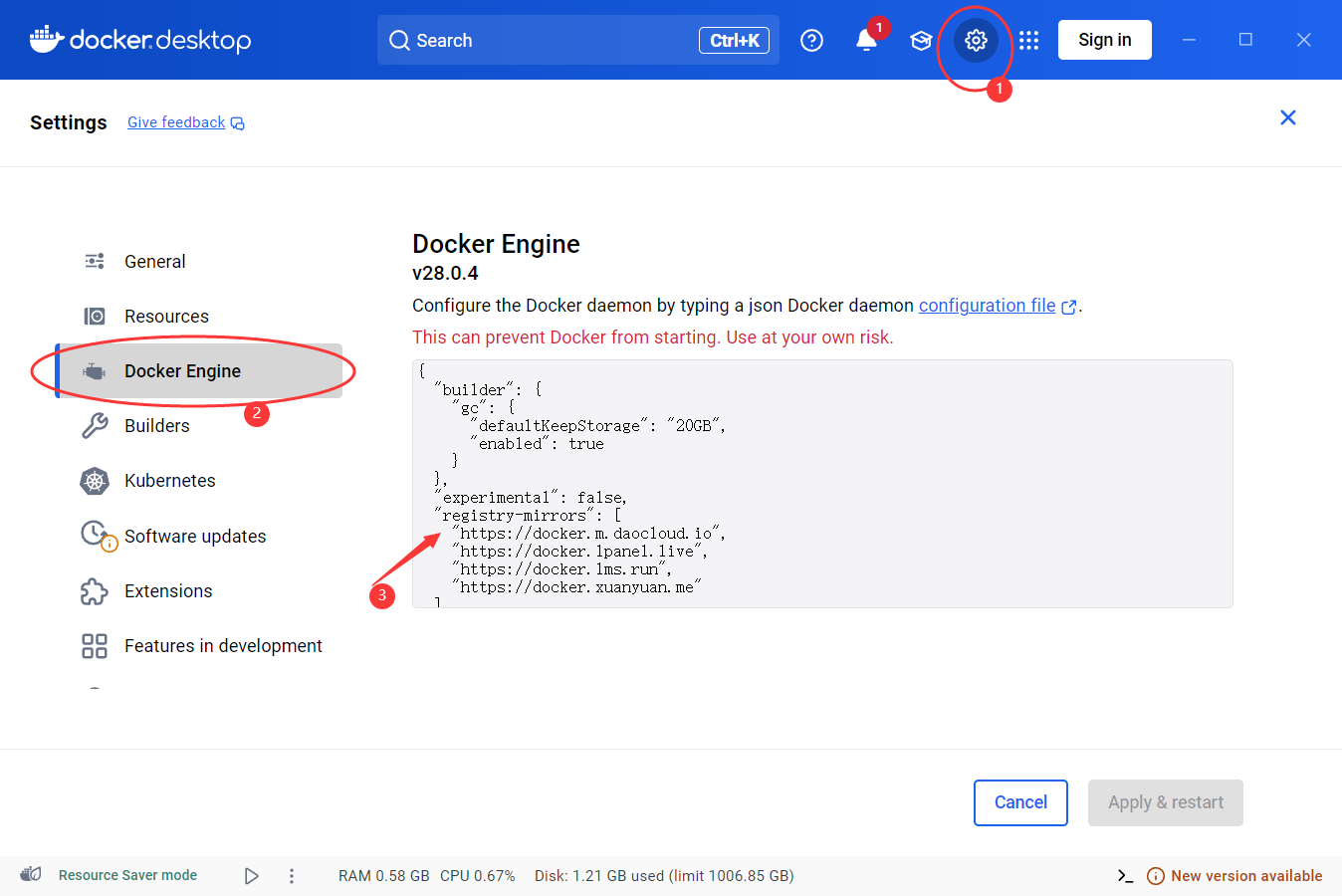Select the Software updates tab
The image size is (1342, 896).
coord(199,536)
